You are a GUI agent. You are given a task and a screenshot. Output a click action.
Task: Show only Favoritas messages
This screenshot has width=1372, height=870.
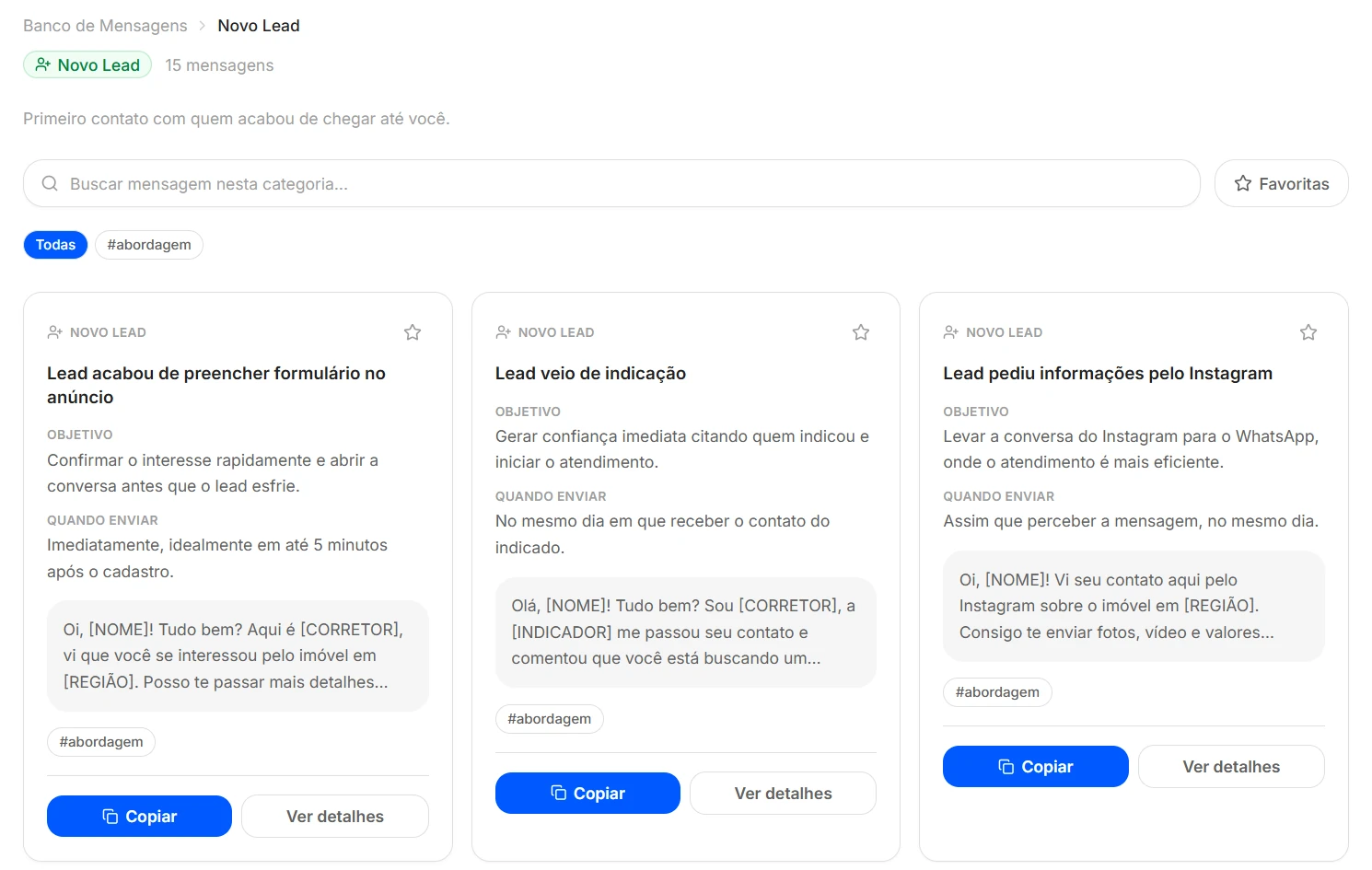(1282, 183)
